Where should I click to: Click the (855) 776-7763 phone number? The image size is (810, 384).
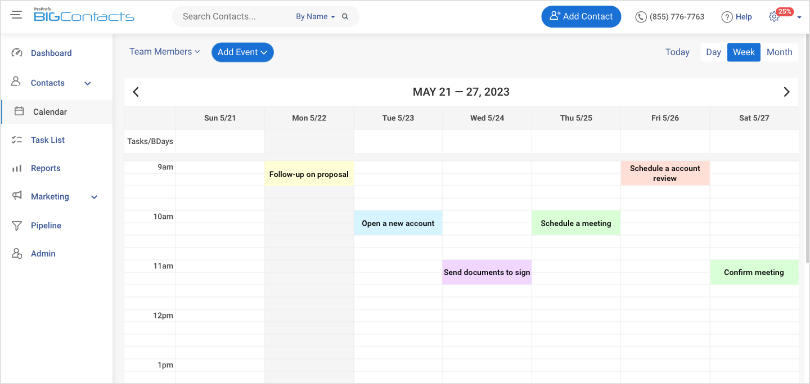click(x=677, y=17)
